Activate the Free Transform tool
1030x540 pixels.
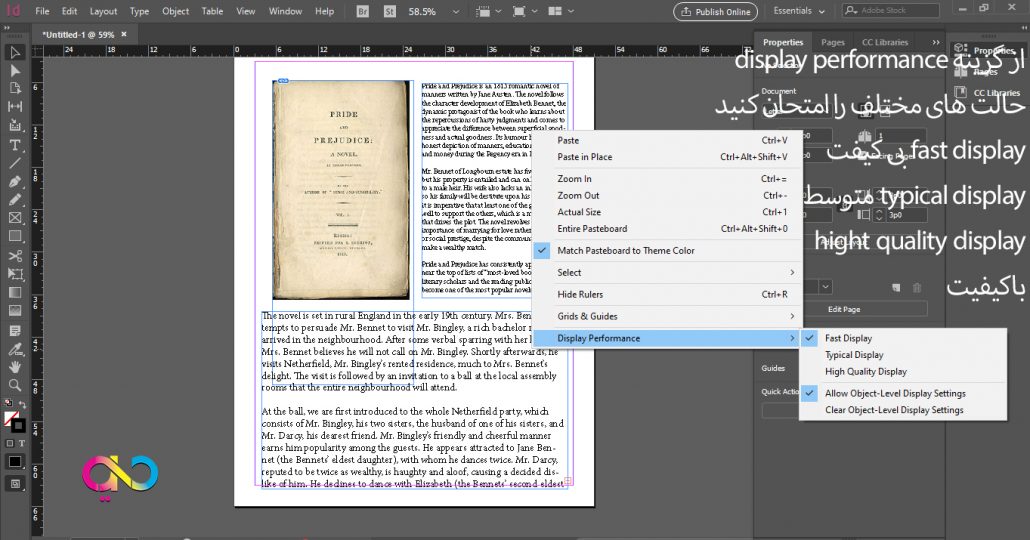(x=15, y=274)
